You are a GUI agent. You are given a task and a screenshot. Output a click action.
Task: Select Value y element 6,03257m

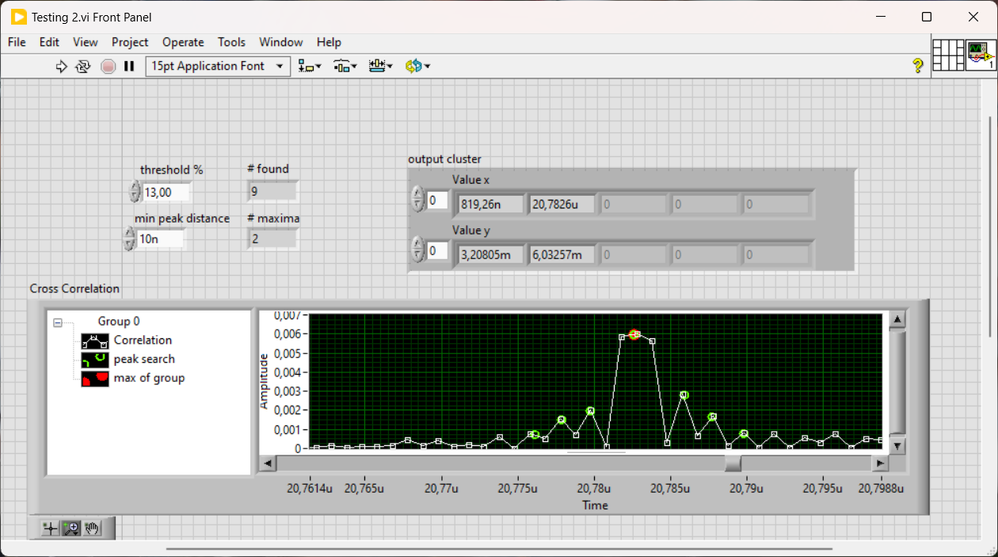tap(561, 255)
